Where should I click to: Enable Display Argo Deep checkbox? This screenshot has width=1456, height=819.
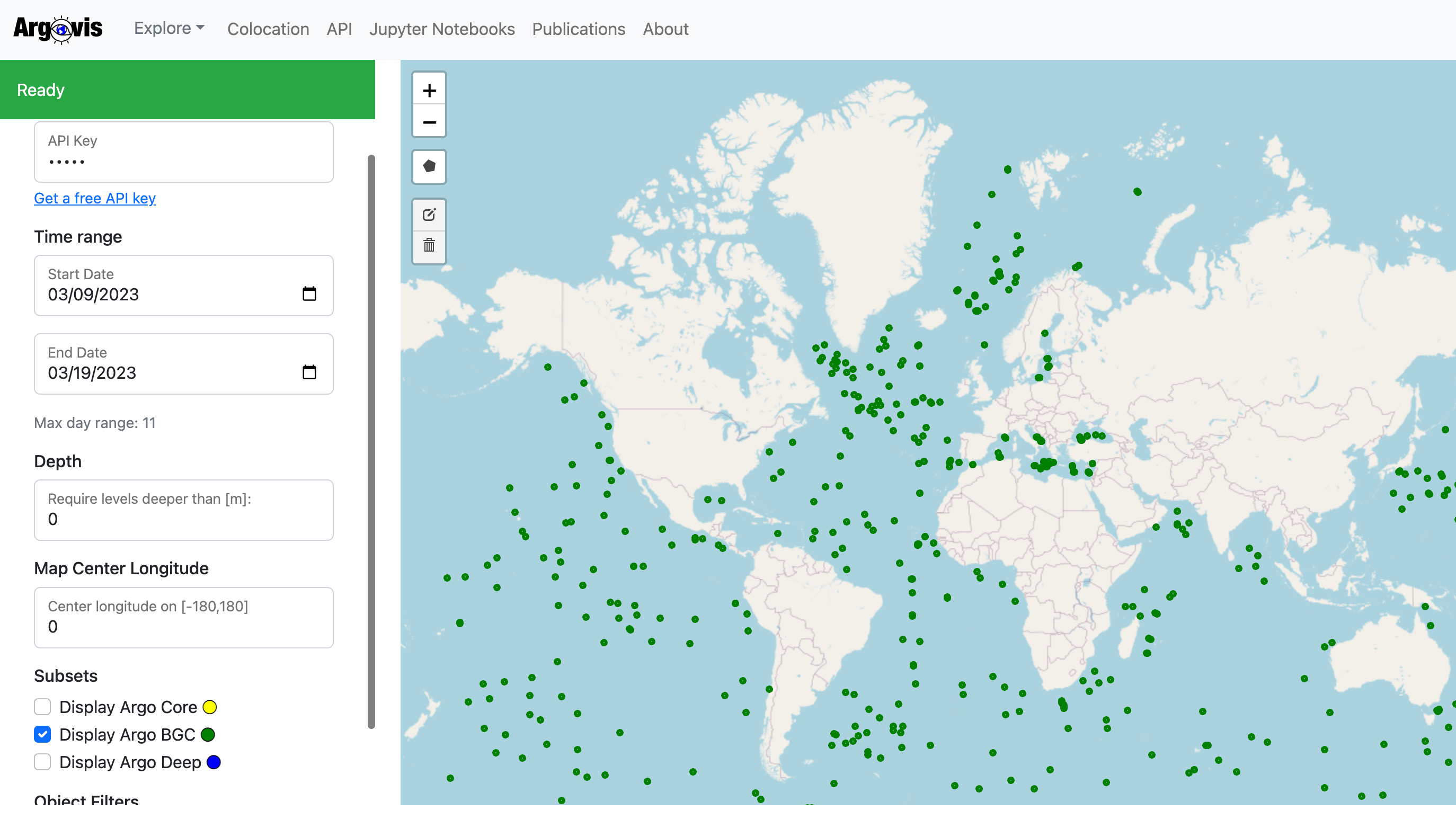(x=42, y=762)
